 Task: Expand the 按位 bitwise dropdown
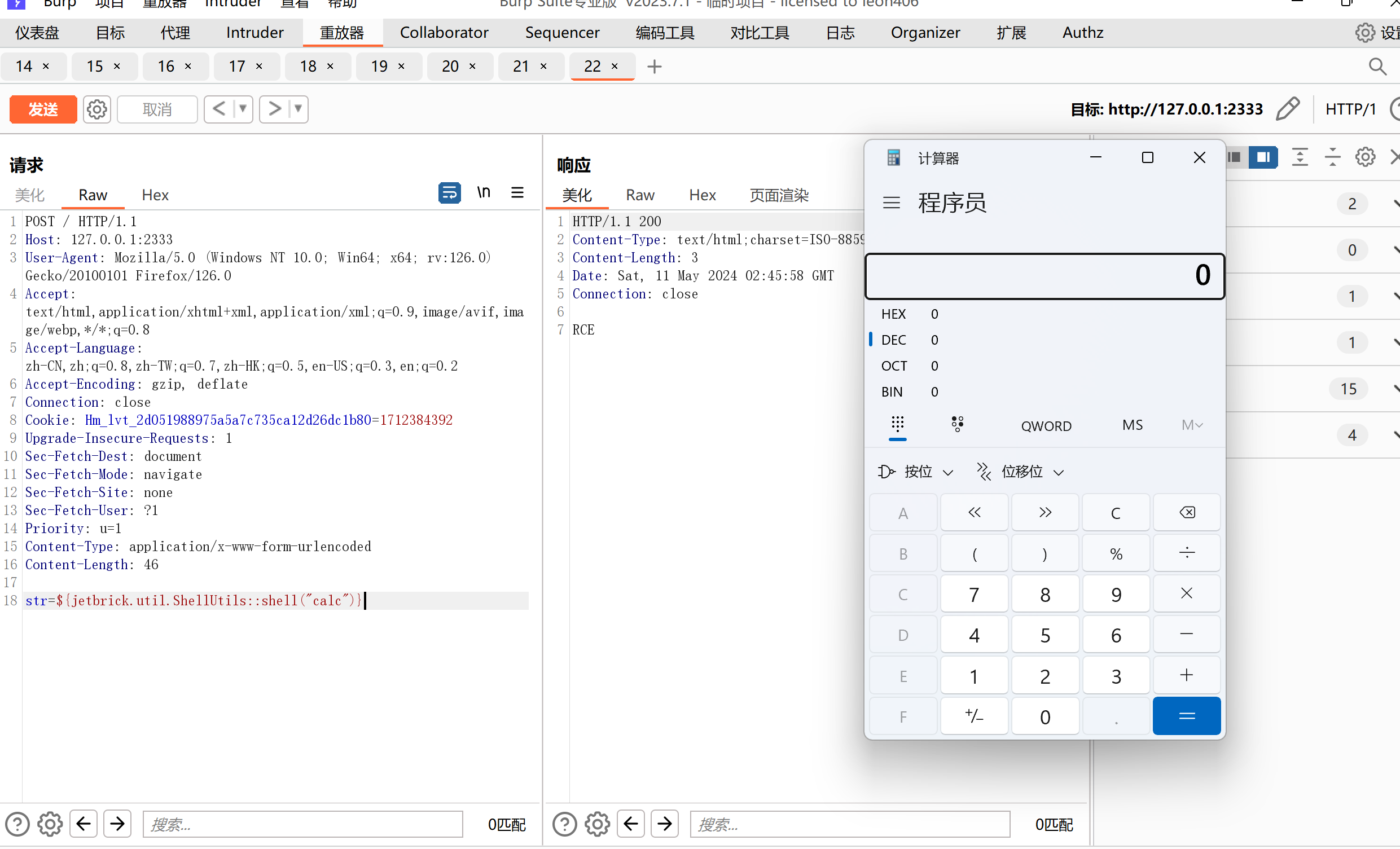point(916,472)
